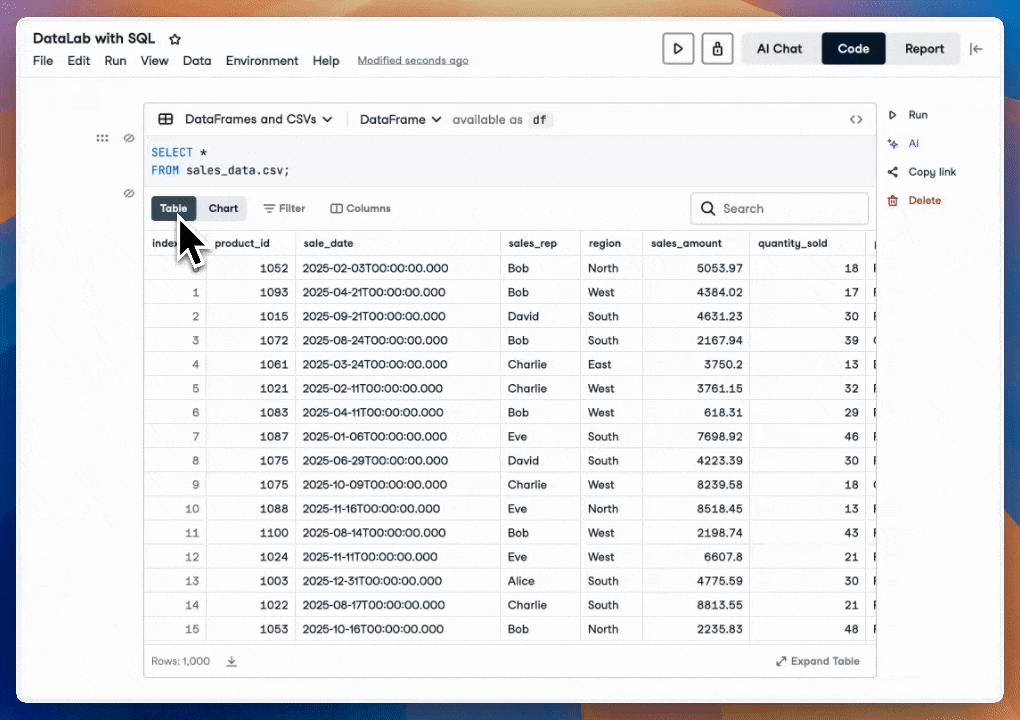This screenshot has width=1020, height=720.
Task: Click the df variable name chip
Action: [x=539, y=120]
